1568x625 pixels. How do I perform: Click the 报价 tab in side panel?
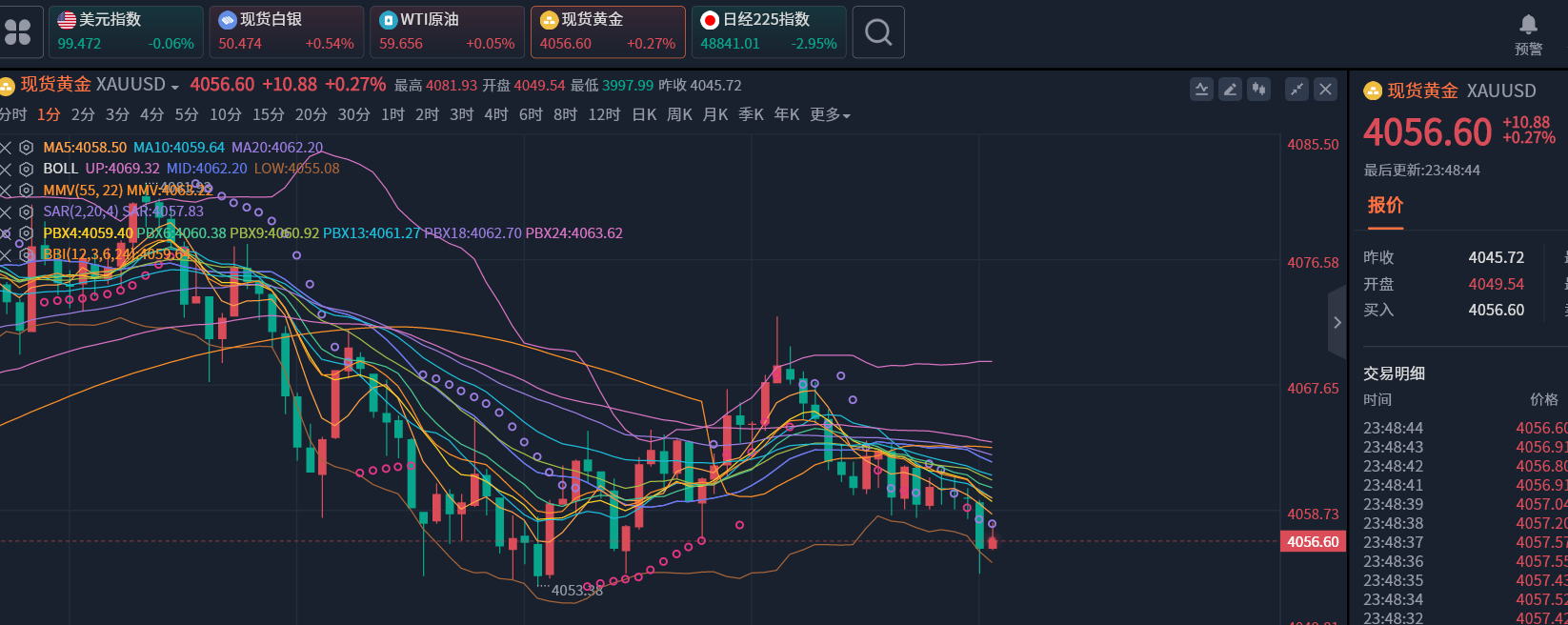(1385, 205)
